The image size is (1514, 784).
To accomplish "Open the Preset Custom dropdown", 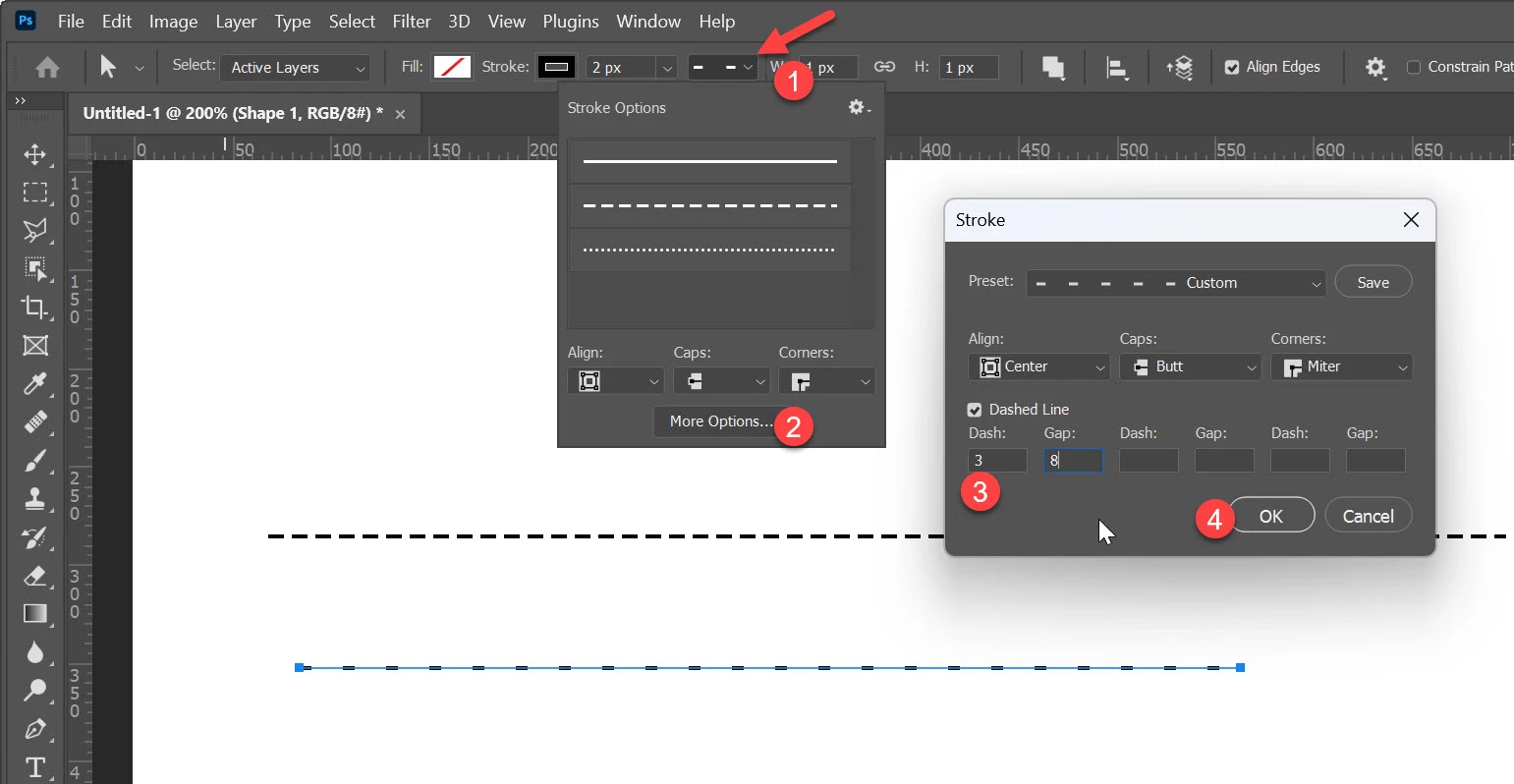I will [1176, 283].
